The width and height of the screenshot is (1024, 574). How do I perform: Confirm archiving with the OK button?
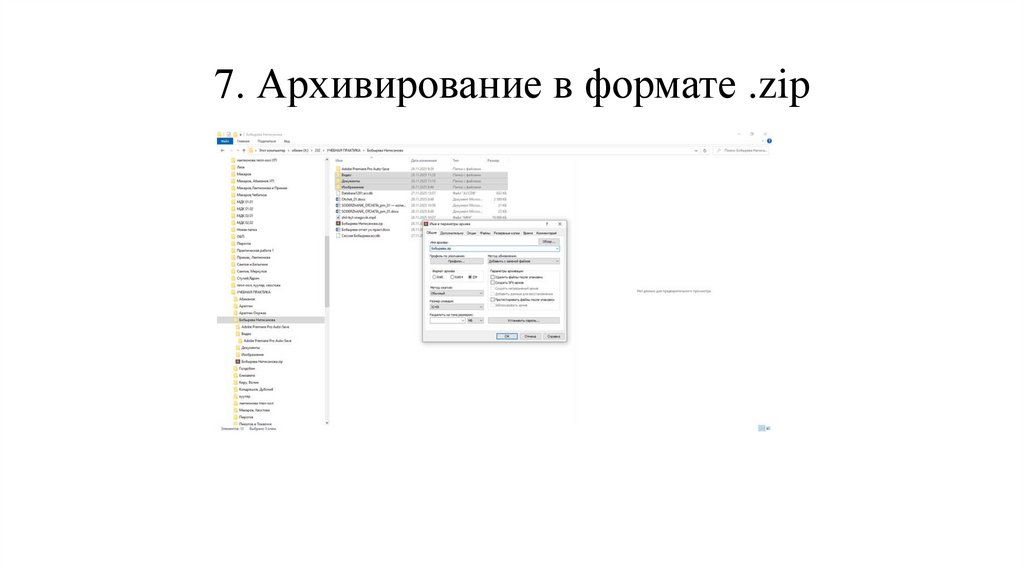tap(507, 336)
